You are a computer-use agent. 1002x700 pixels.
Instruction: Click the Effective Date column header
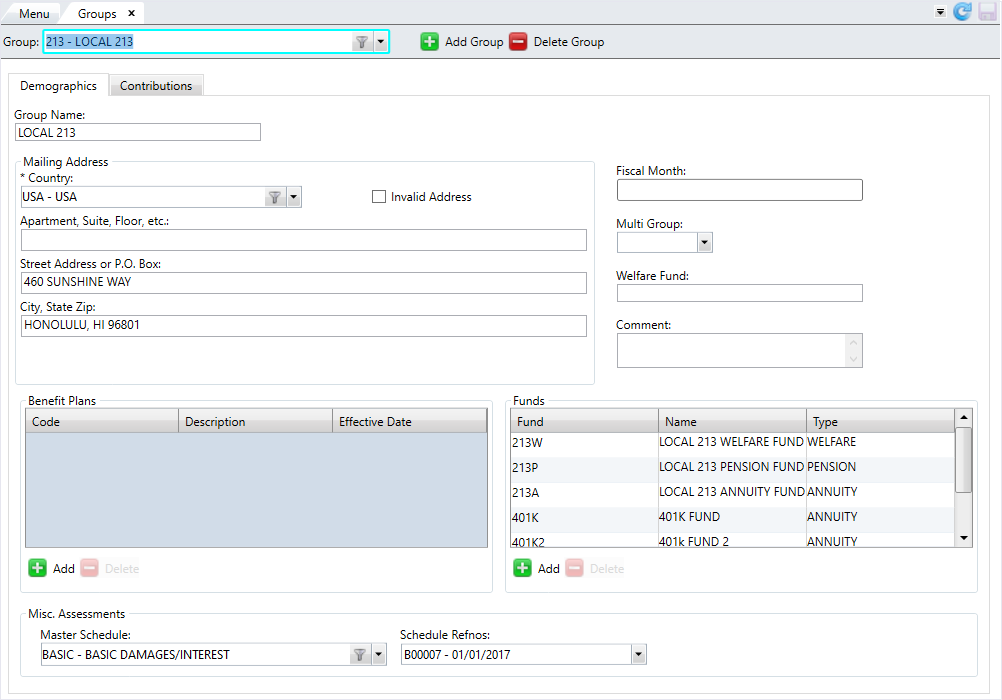point(410,421)
